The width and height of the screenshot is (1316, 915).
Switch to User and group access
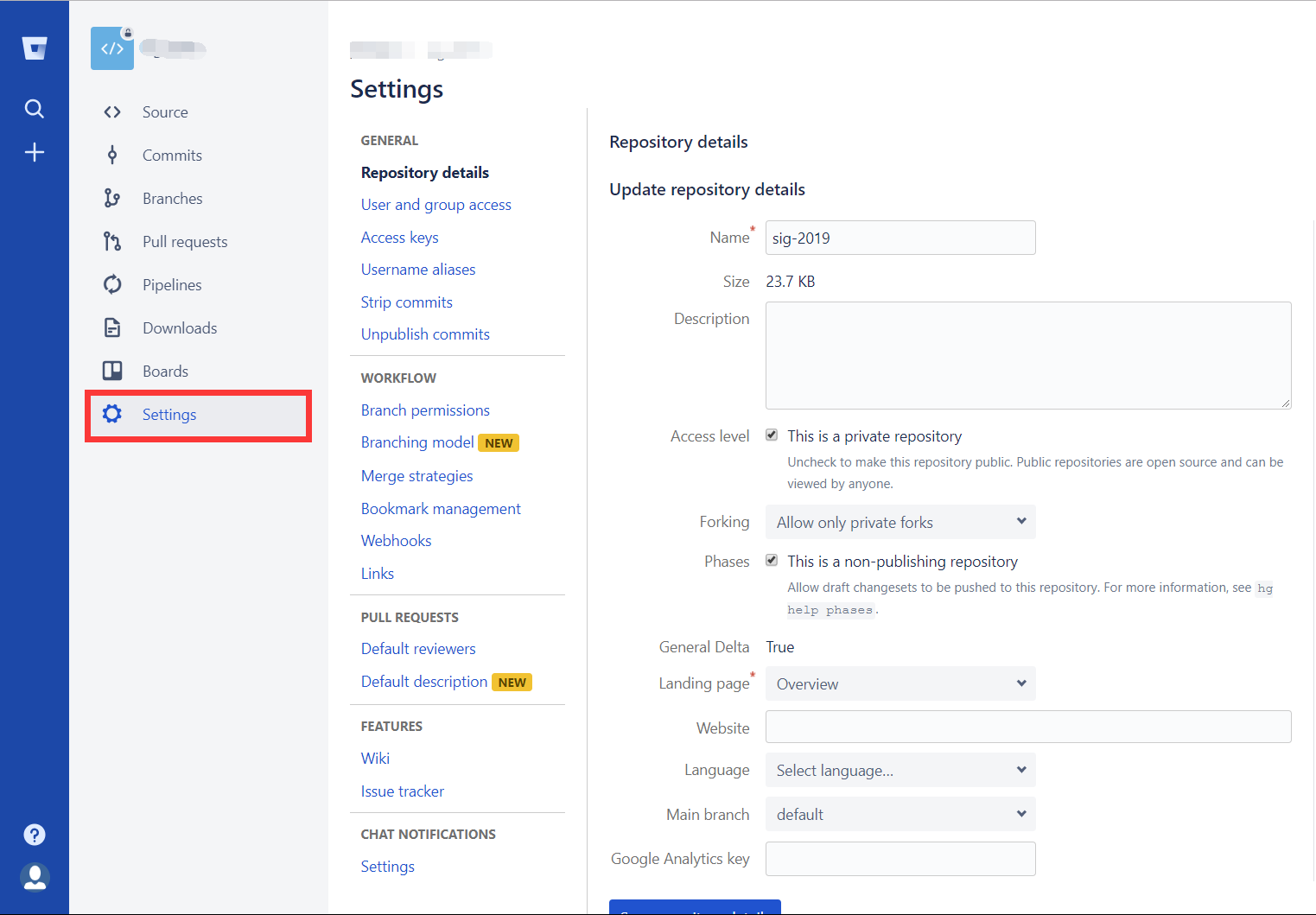point(435,204)
